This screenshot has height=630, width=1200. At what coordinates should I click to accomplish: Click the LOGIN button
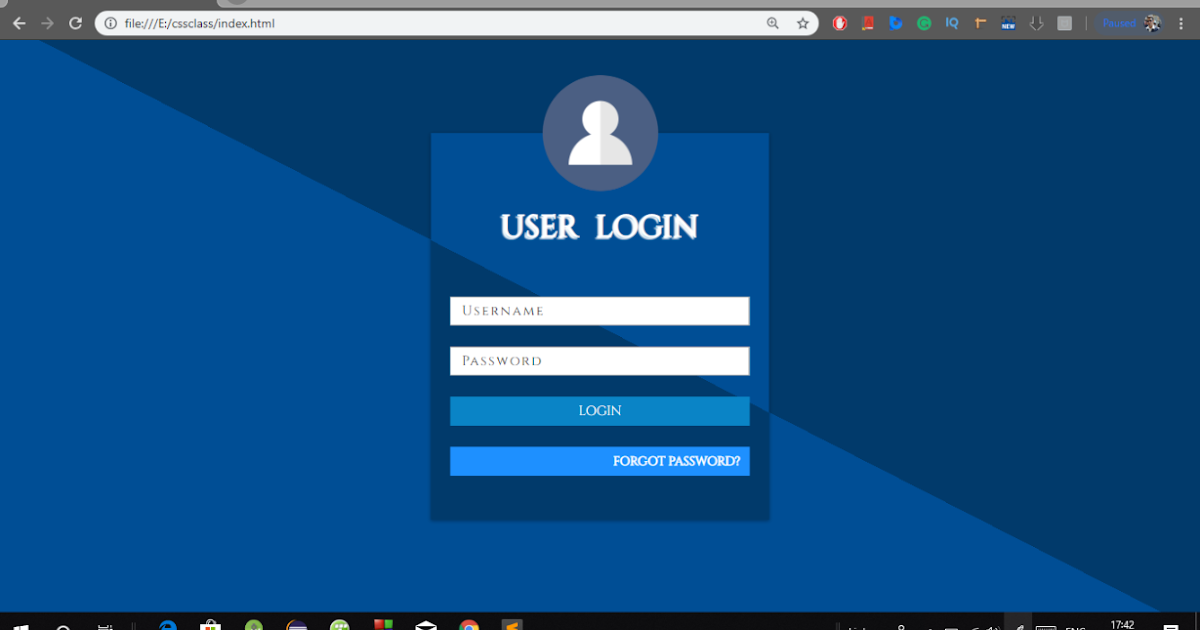599,411
